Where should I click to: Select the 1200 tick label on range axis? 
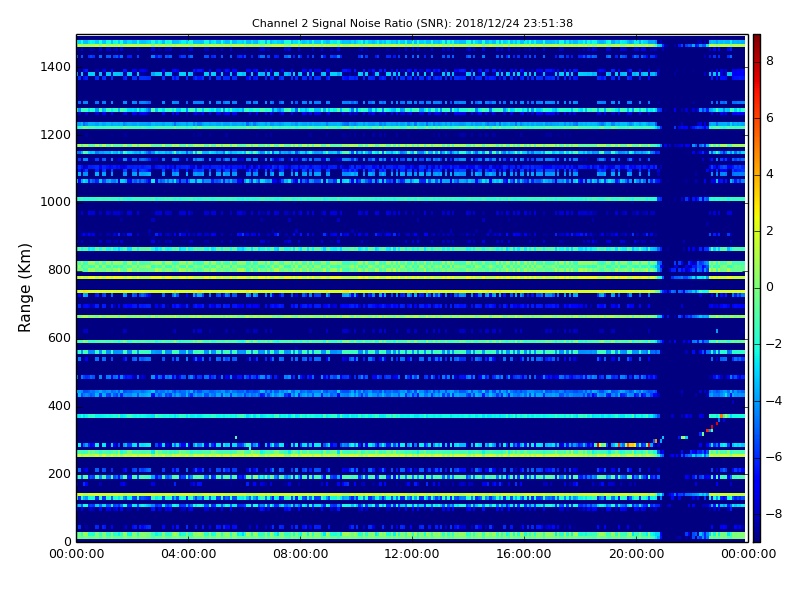pos(55,135)
